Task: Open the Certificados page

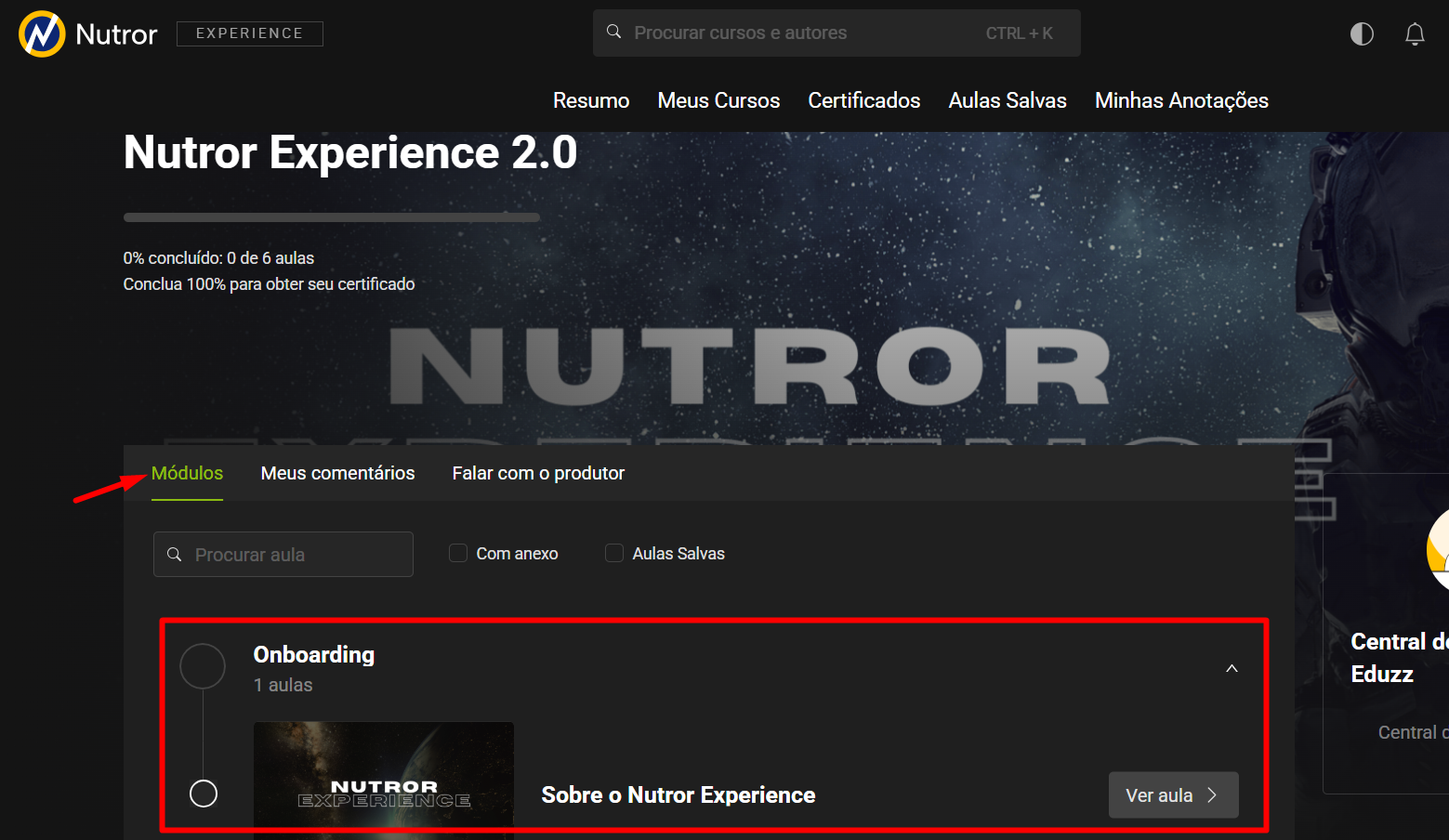Action: click(x=863, y=100)
